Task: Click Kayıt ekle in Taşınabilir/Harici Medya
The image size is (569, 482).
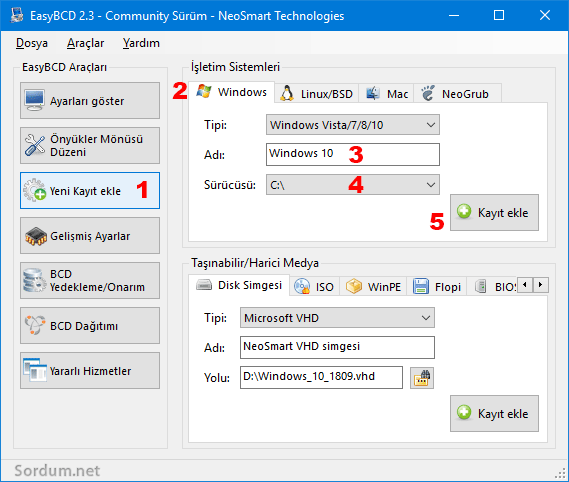Action: coord(494,413)
